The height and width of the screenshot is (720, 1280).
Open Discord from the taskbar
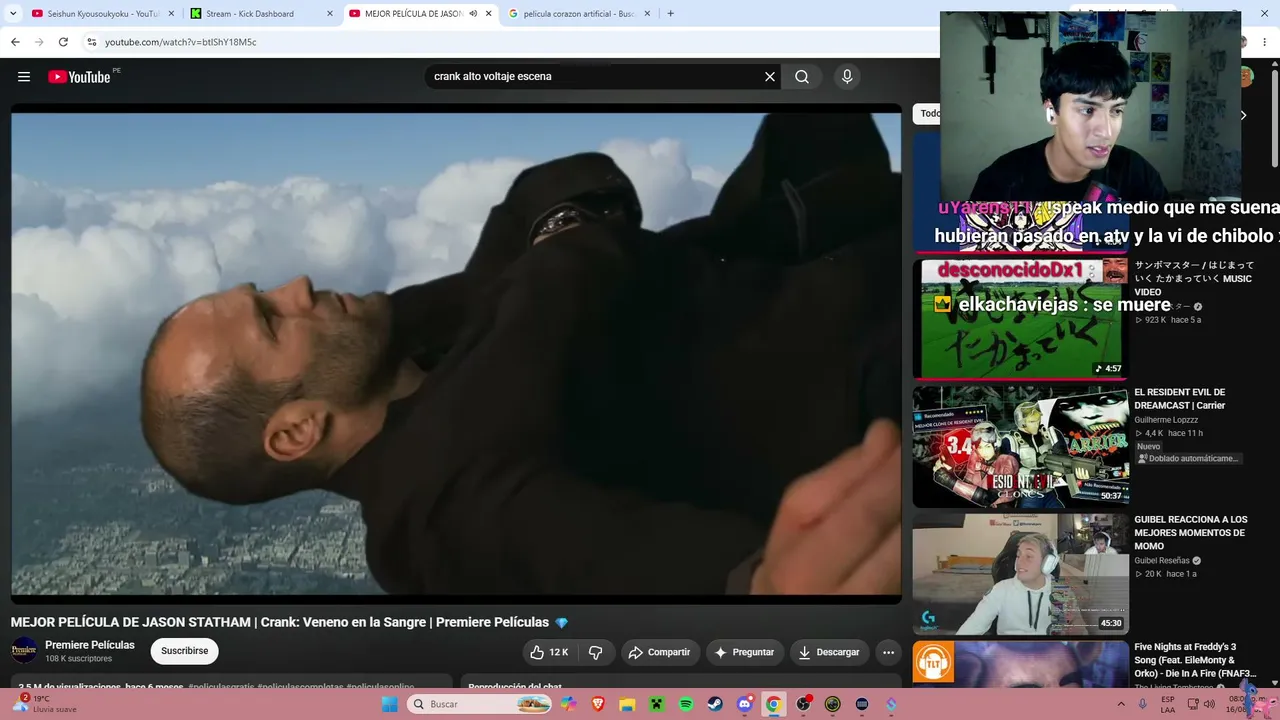744,704
